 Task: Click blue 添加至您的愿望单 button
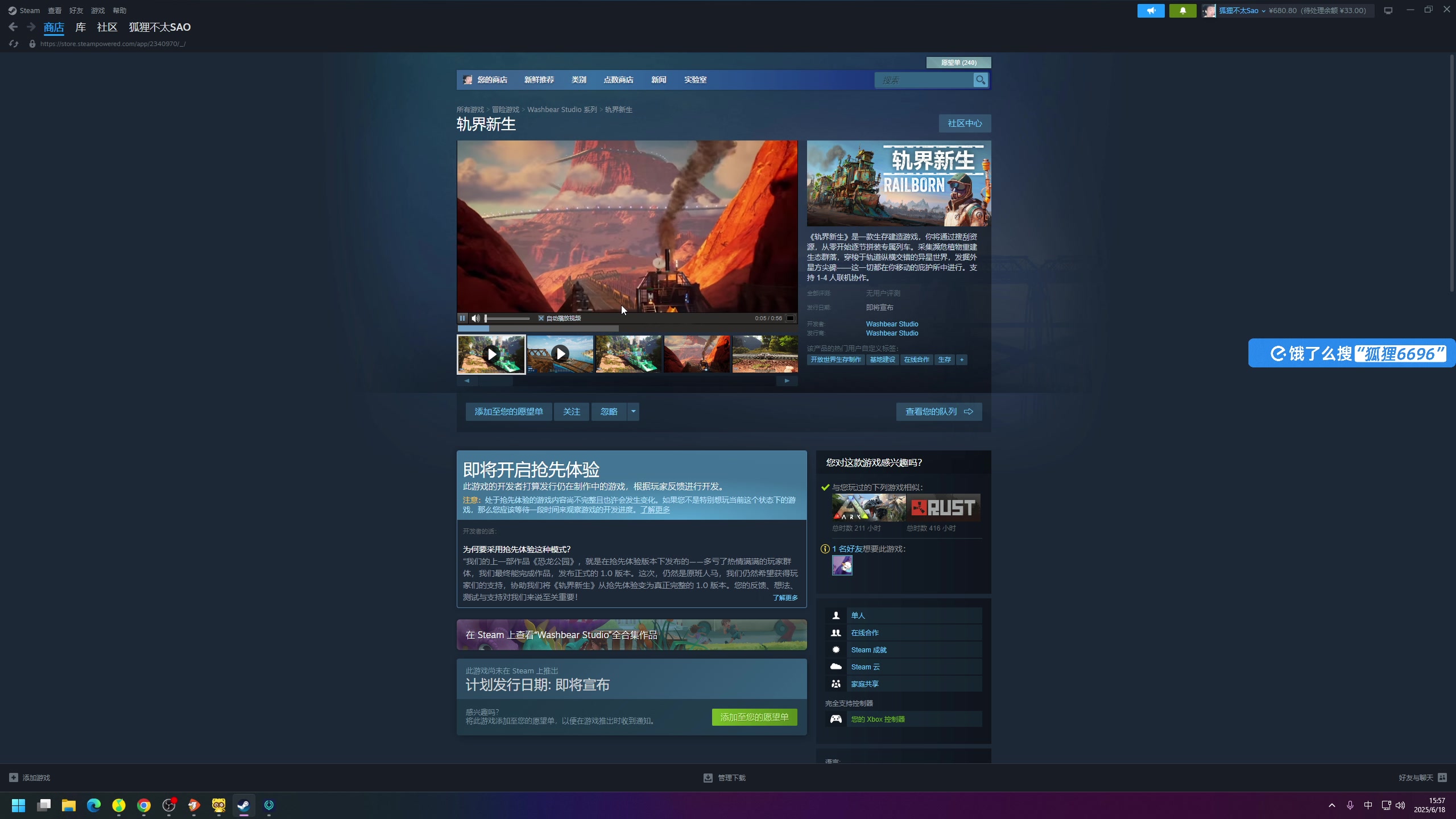[x=508, y=411]
